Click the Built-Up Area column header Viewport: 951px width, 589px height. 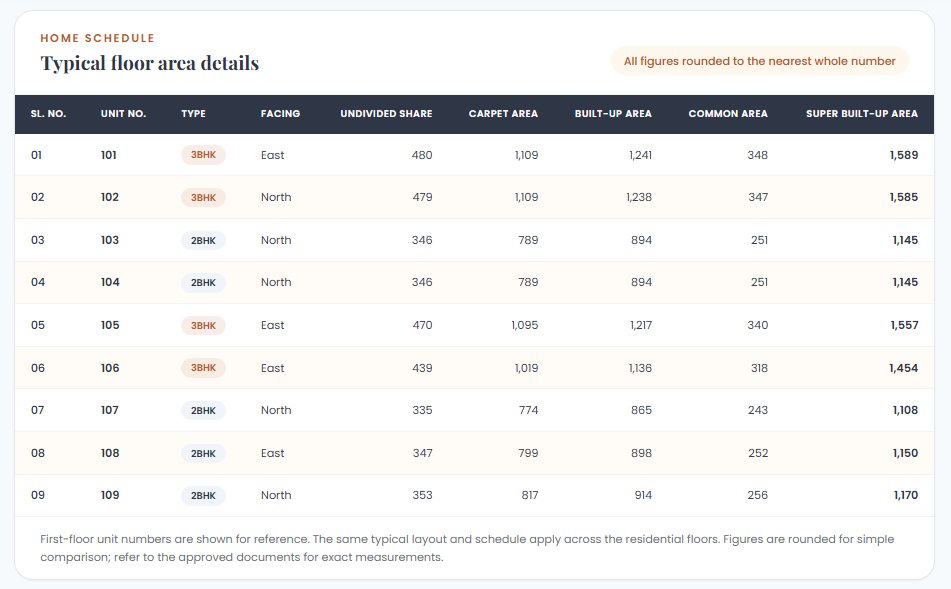coord(613,113)
